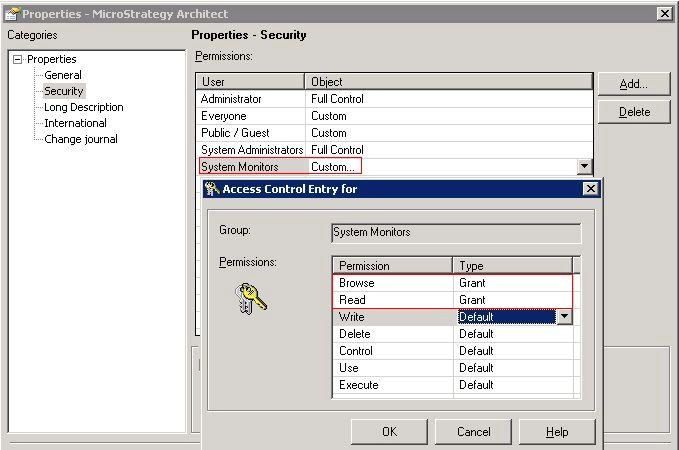This screenshot has width=679, height=450.
Task: Click the keys icon in Access Control Entry title
Action: pyautogui.click(x=212, y=189)
